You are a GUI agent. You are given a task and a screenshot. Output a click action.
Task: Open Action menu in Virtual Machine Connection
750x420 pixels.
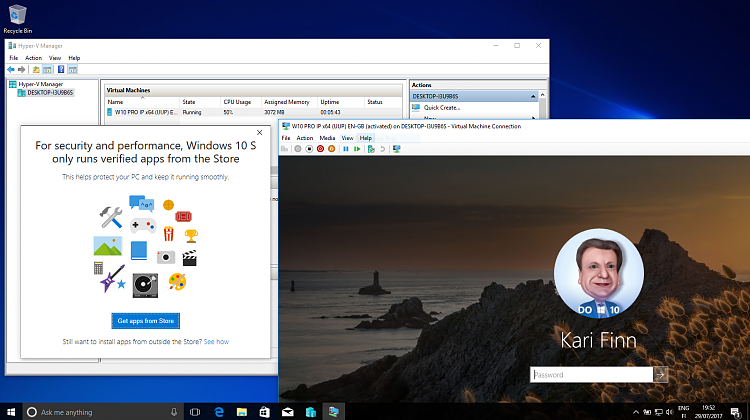click(x=305, y=138)
